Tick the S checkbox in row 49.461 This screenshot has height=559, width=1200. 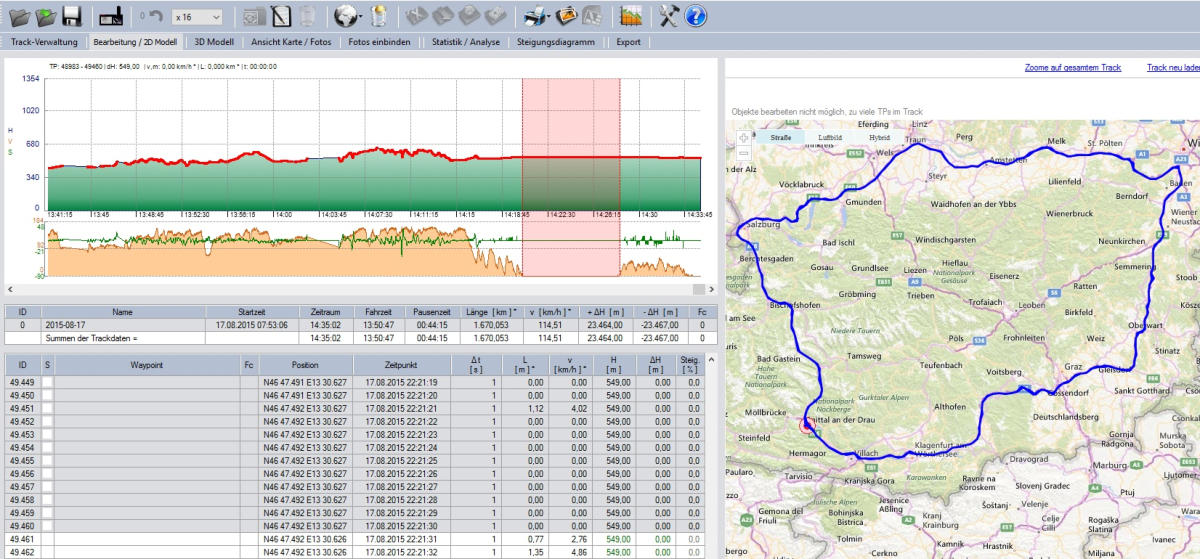pyautogui.click(x=47, y=538)
